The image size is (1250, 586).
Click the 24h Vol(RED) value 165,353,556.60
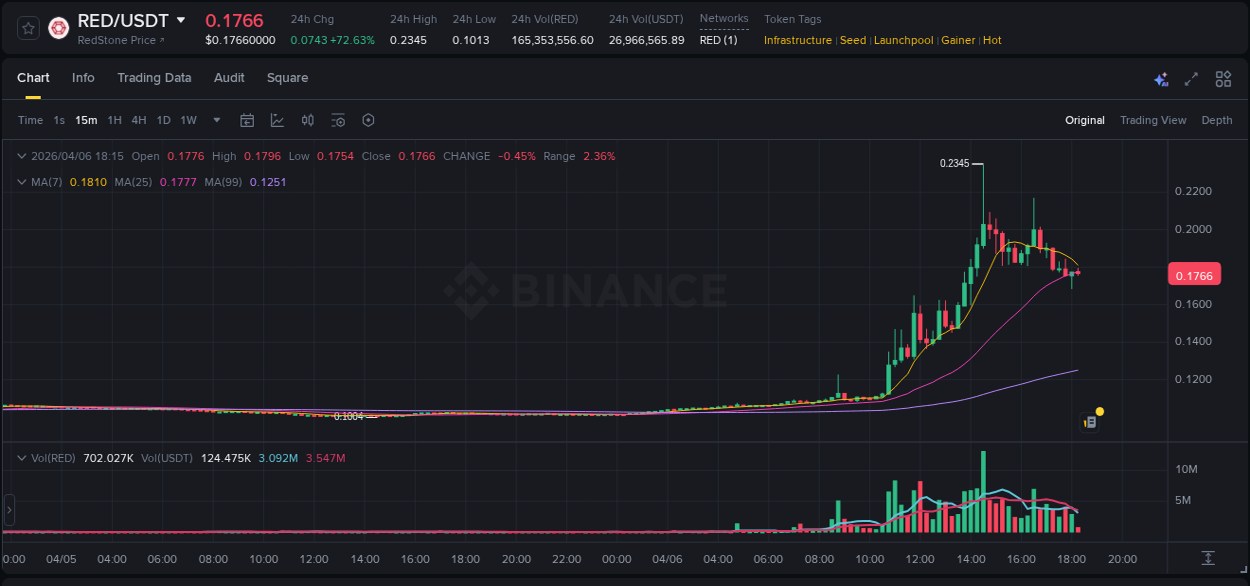[552, 40]
